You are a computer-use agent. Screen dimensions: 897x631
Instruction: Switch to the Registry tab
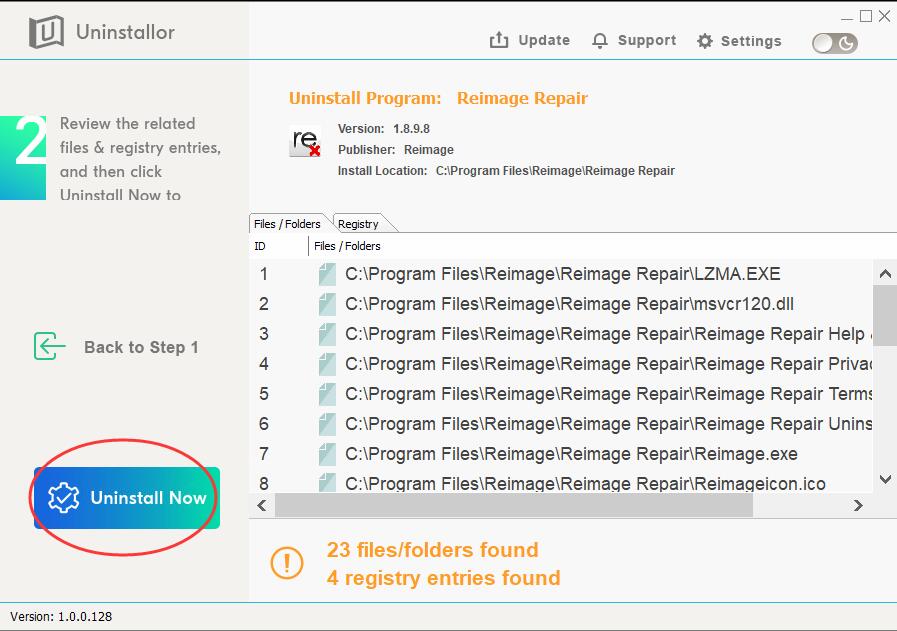pos(359,224)
